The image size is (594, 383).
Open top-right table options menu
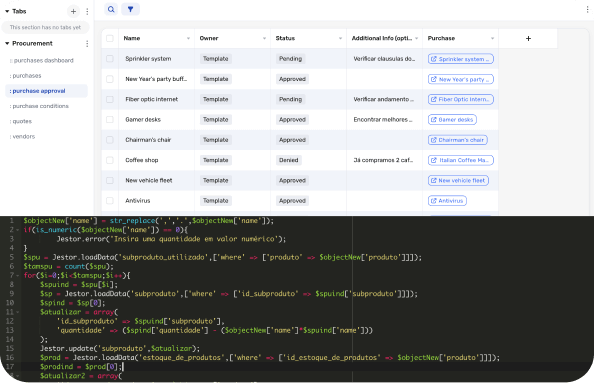coord(587,9)
